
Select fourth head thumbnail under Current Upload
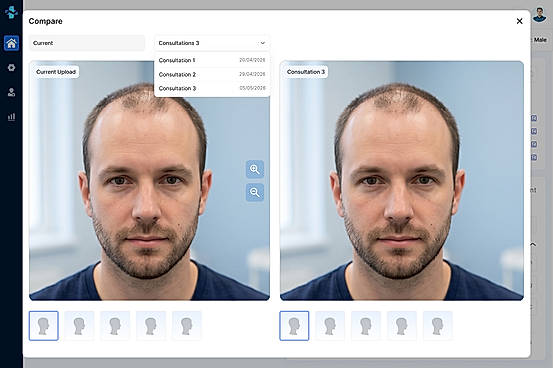151,326
